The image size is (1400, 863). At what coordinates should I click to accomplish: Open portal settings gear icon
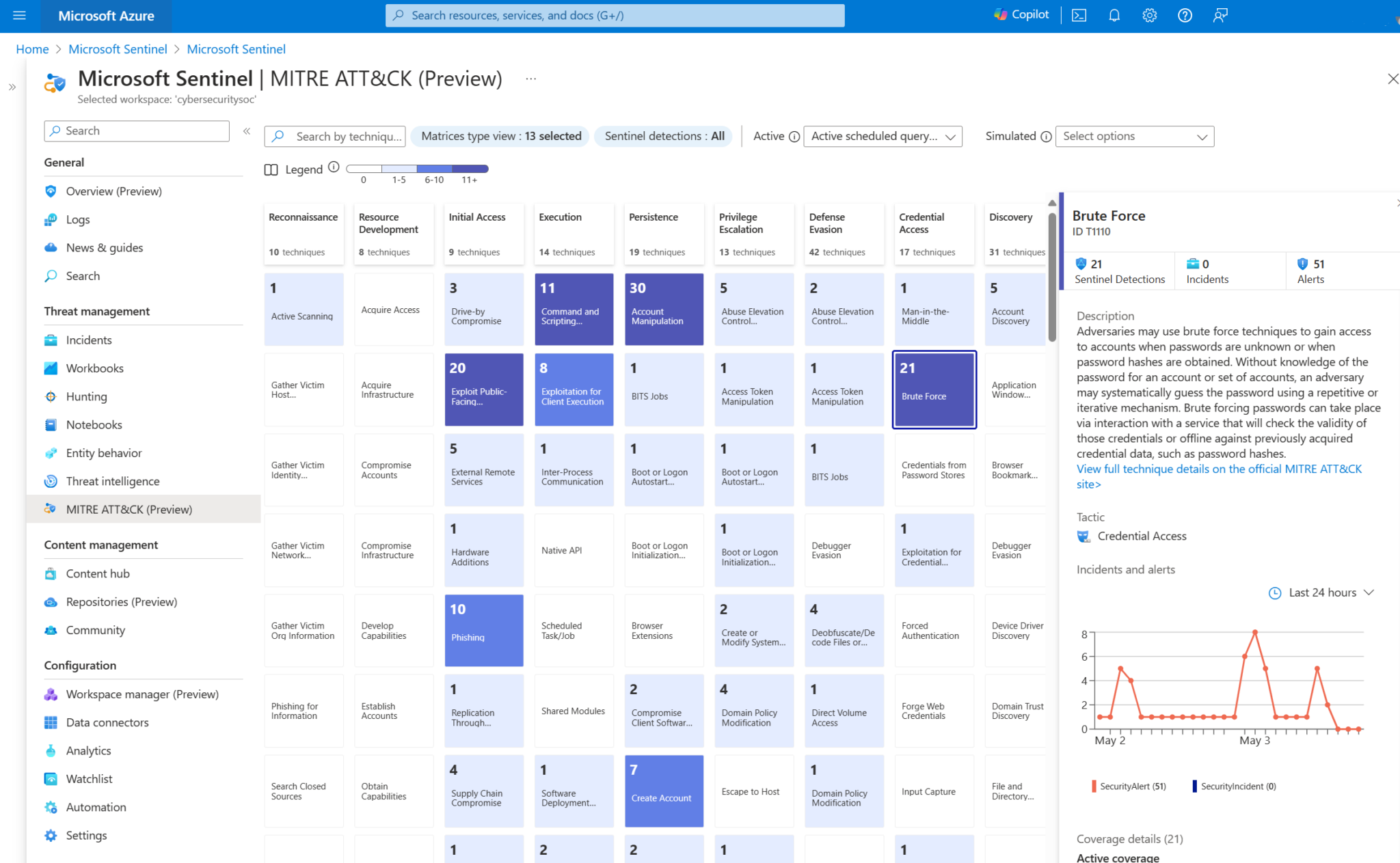pyautogui.click(x=1149, y=15)
